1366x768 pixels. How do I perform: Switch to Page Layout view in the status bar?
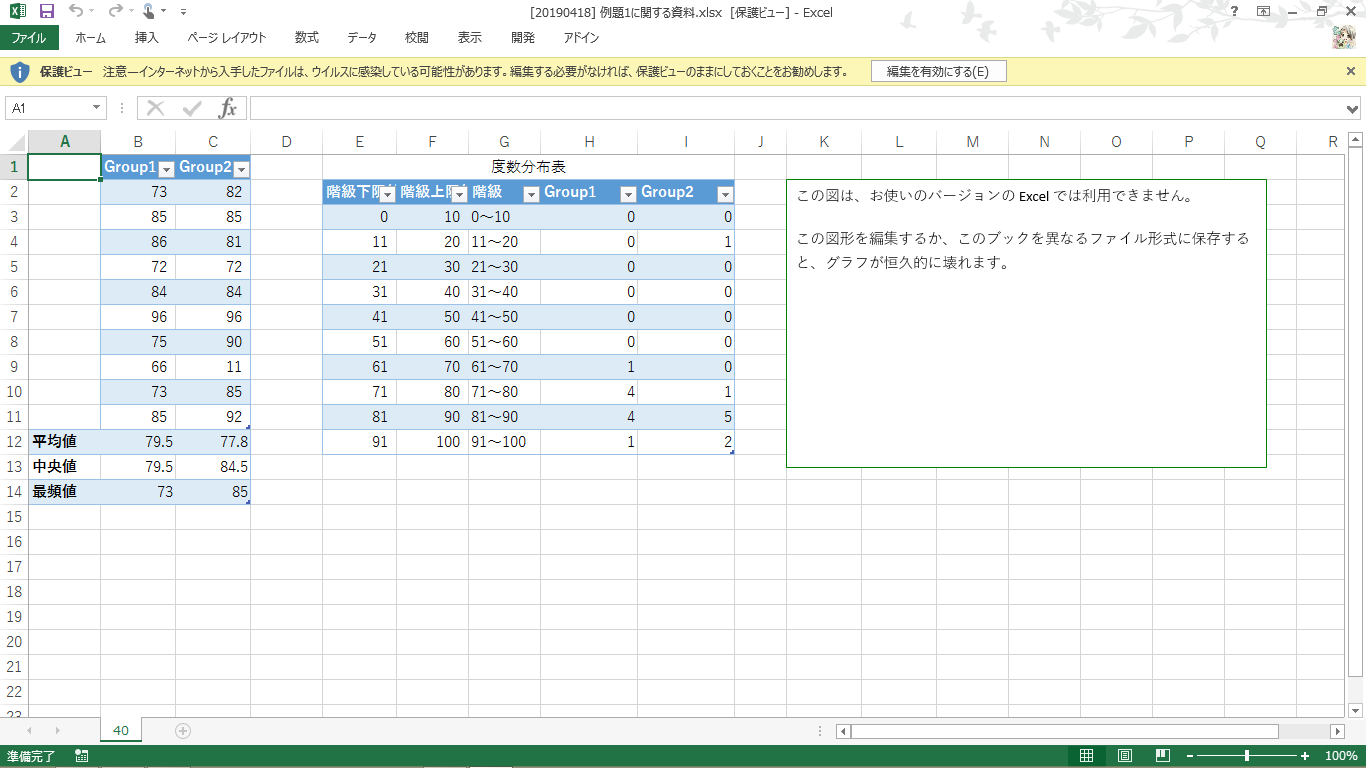pos(1124,756)
